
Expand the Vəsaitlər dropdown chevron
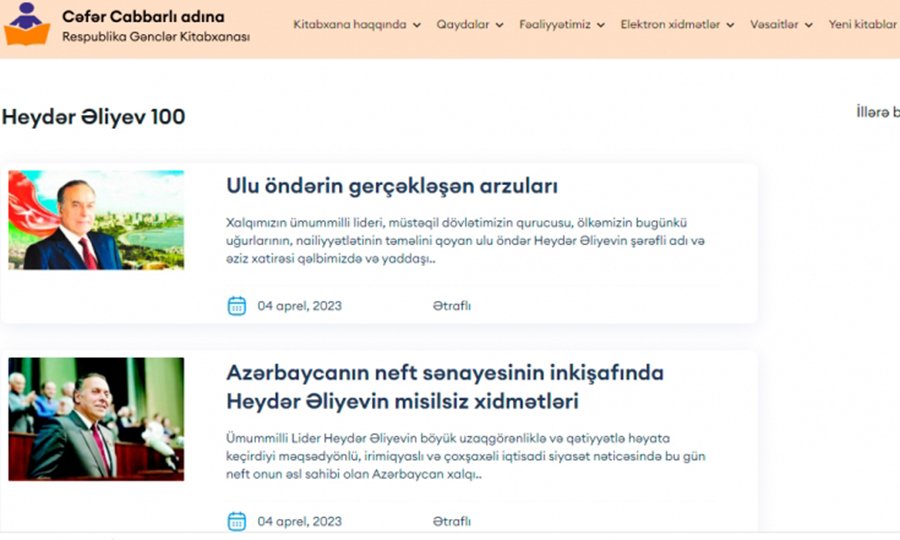[808, 25]
